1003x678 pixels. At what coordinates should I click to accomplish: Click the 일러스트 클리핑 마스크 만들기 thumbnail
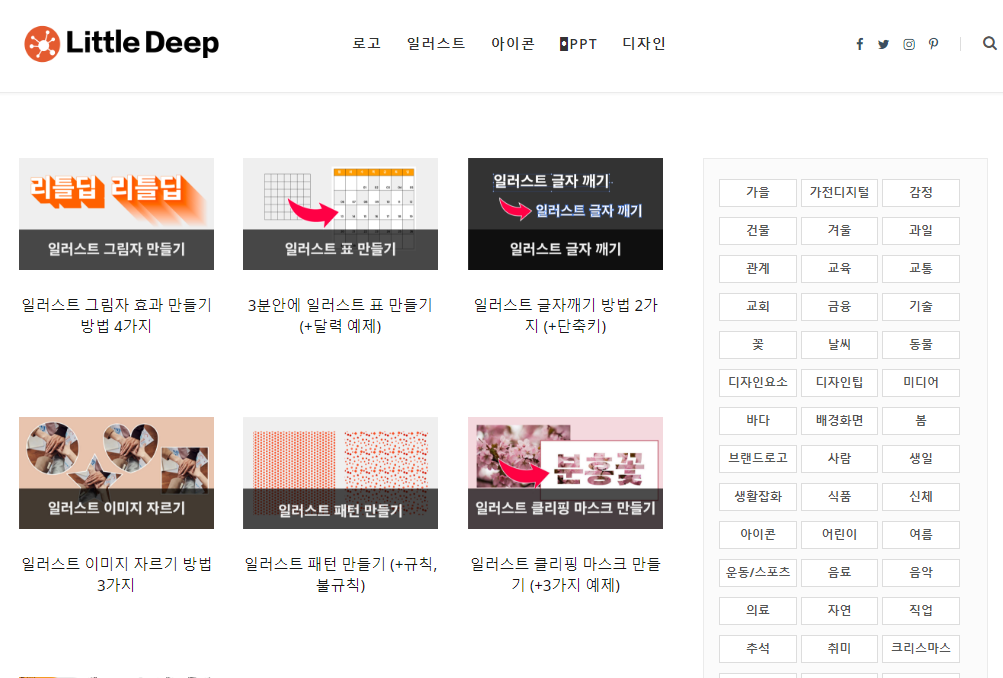coord(565,472)
